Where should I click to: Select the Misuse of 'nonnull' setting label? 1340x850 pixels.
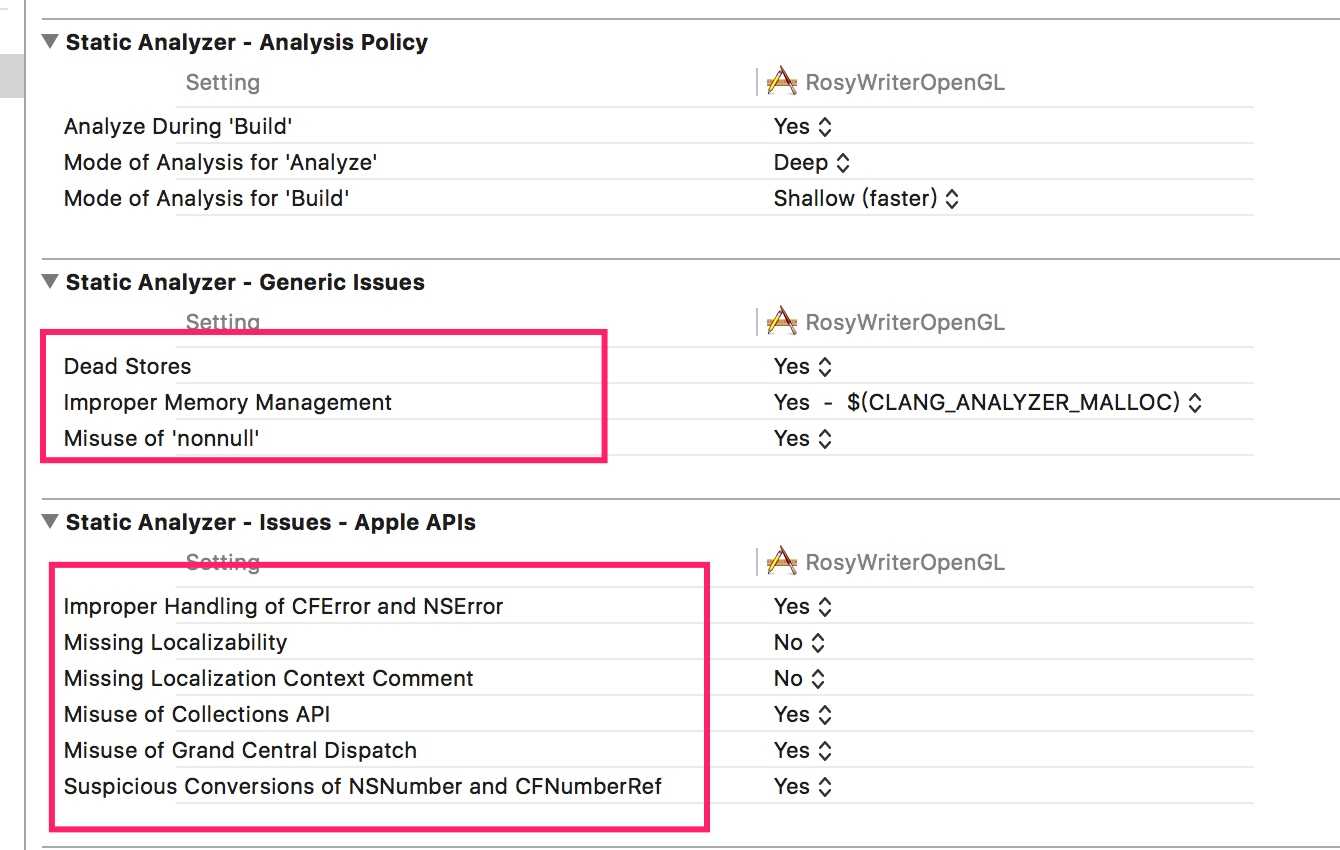coord(161,438)
